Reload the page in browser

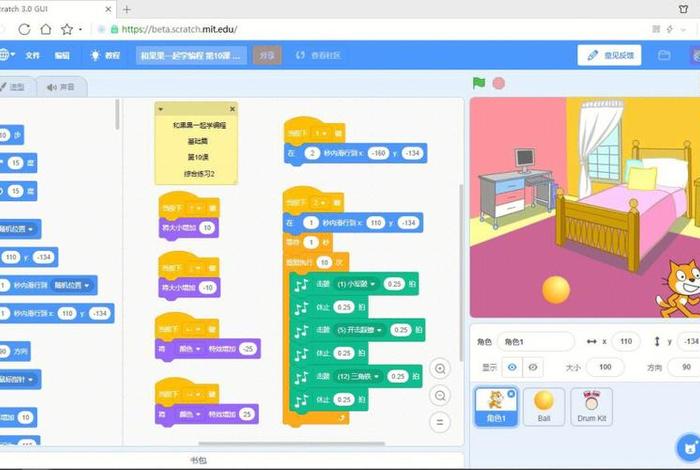tap(24, 29)
